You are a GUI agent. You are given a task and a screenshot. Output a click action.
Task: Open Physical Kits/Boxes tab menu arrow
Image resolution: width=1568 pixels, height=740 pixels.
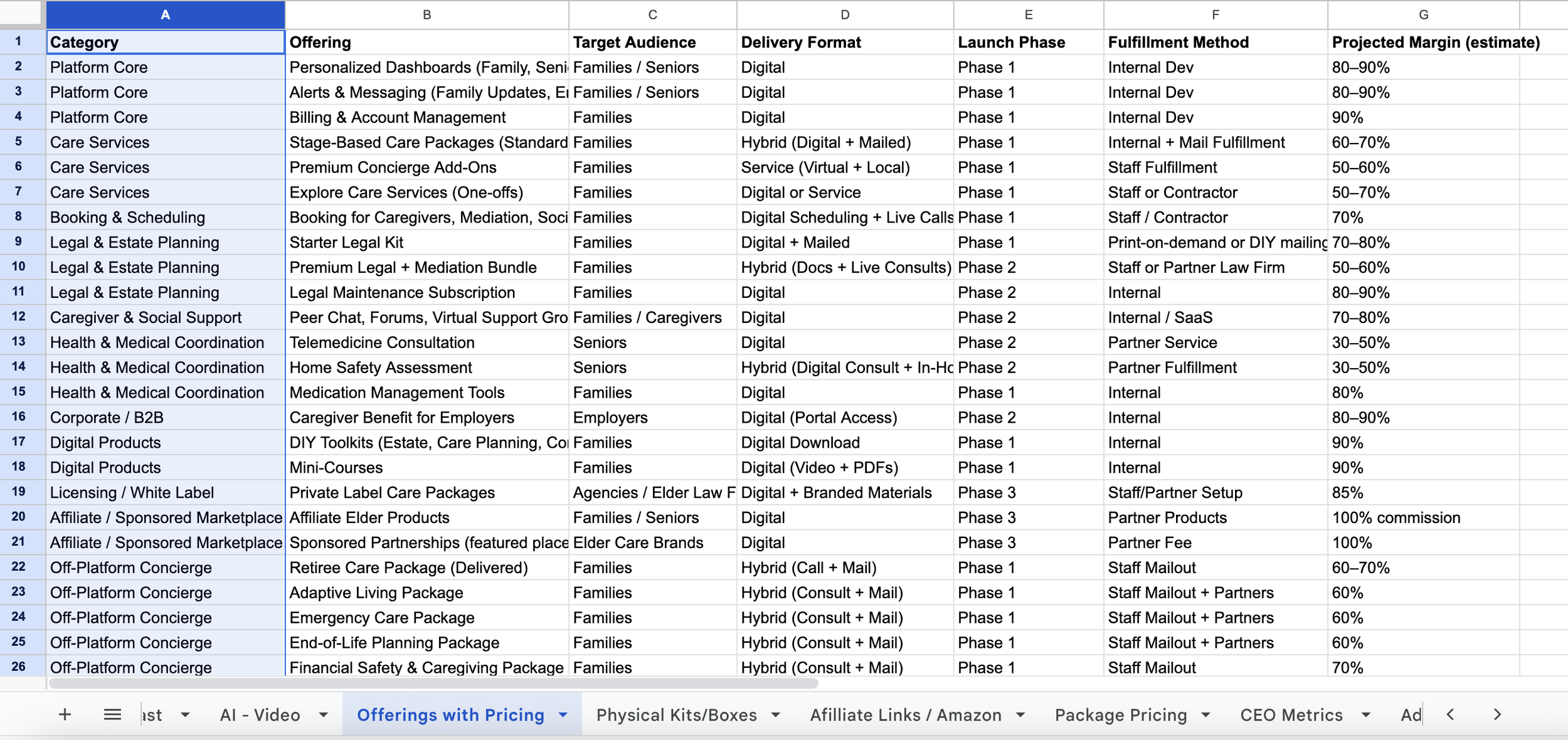tap(775, 715)
